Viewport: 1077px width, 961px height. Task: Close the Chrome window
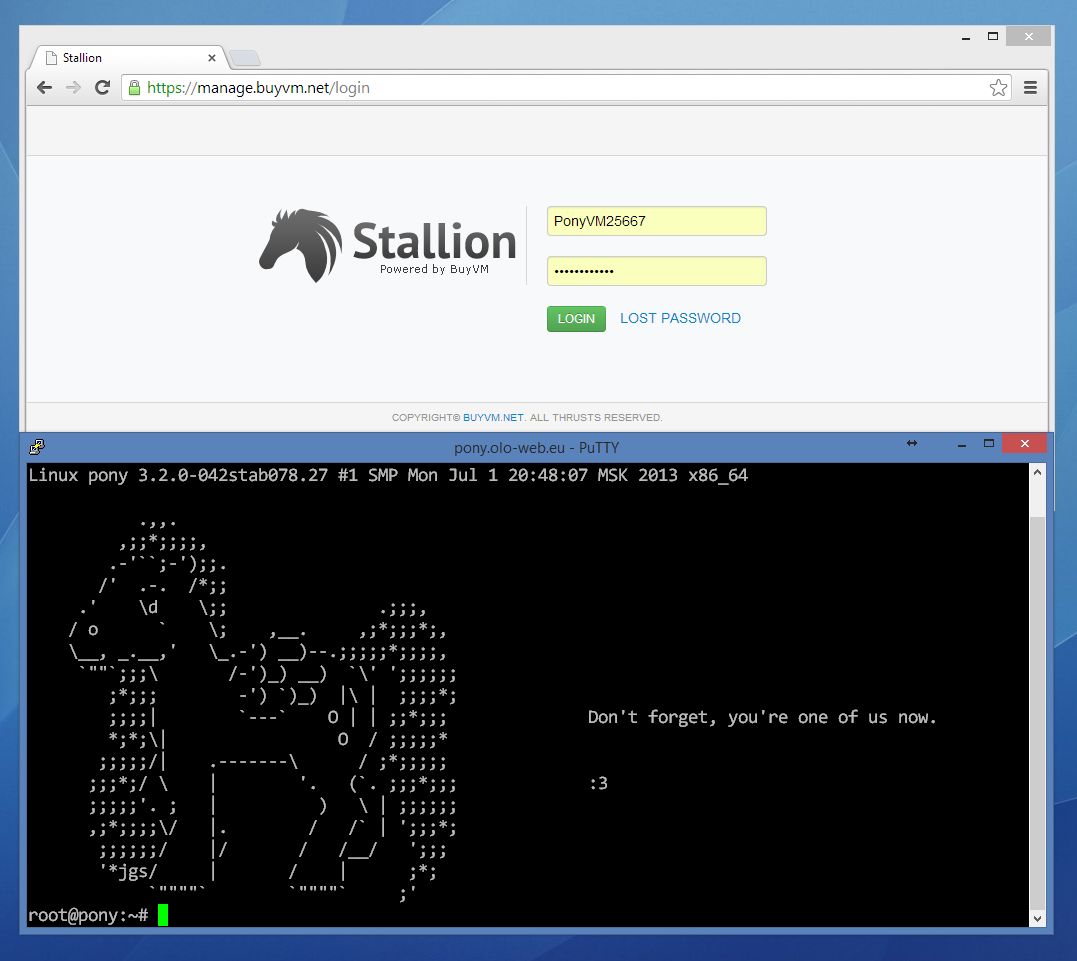point(1028,36)
